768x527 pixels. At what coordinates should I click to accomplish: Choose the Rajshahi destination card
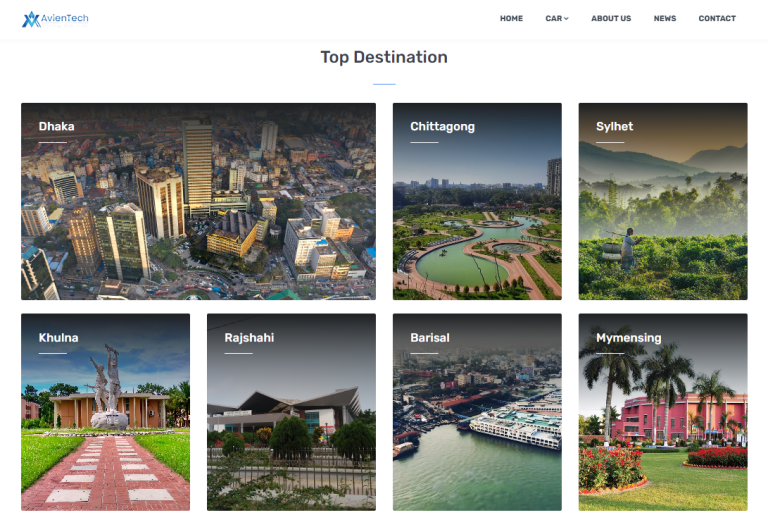point(291,412)
